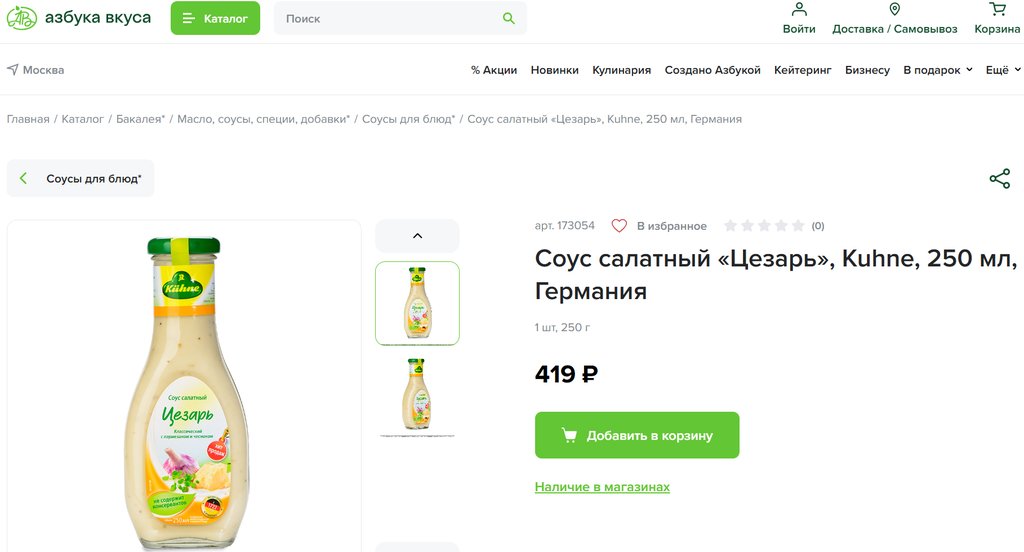
Task: Go to Кулинария section
Action: (621, 70)
